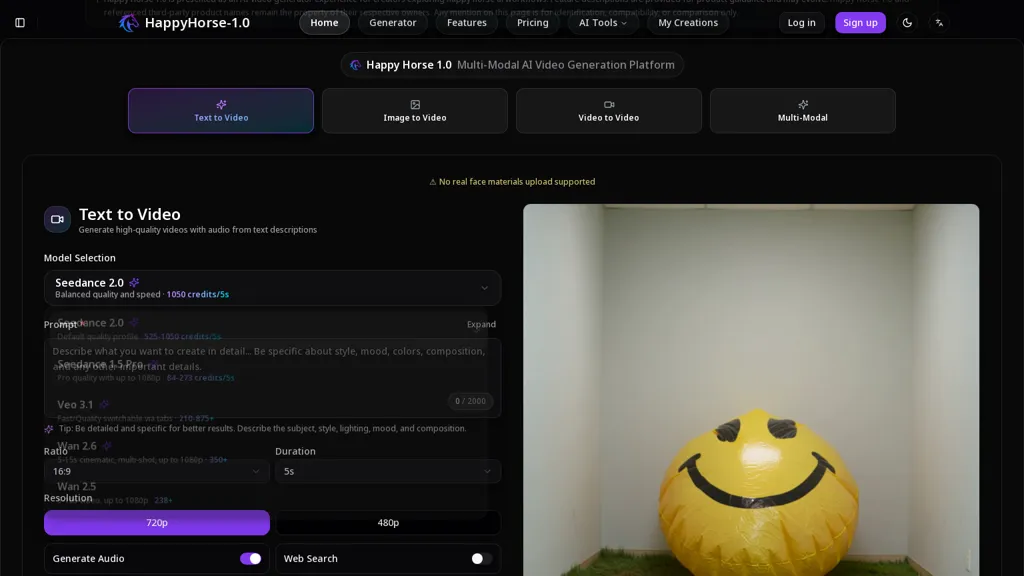
Task: Click the Text to Video camera icon
Action: click(57, 219)
